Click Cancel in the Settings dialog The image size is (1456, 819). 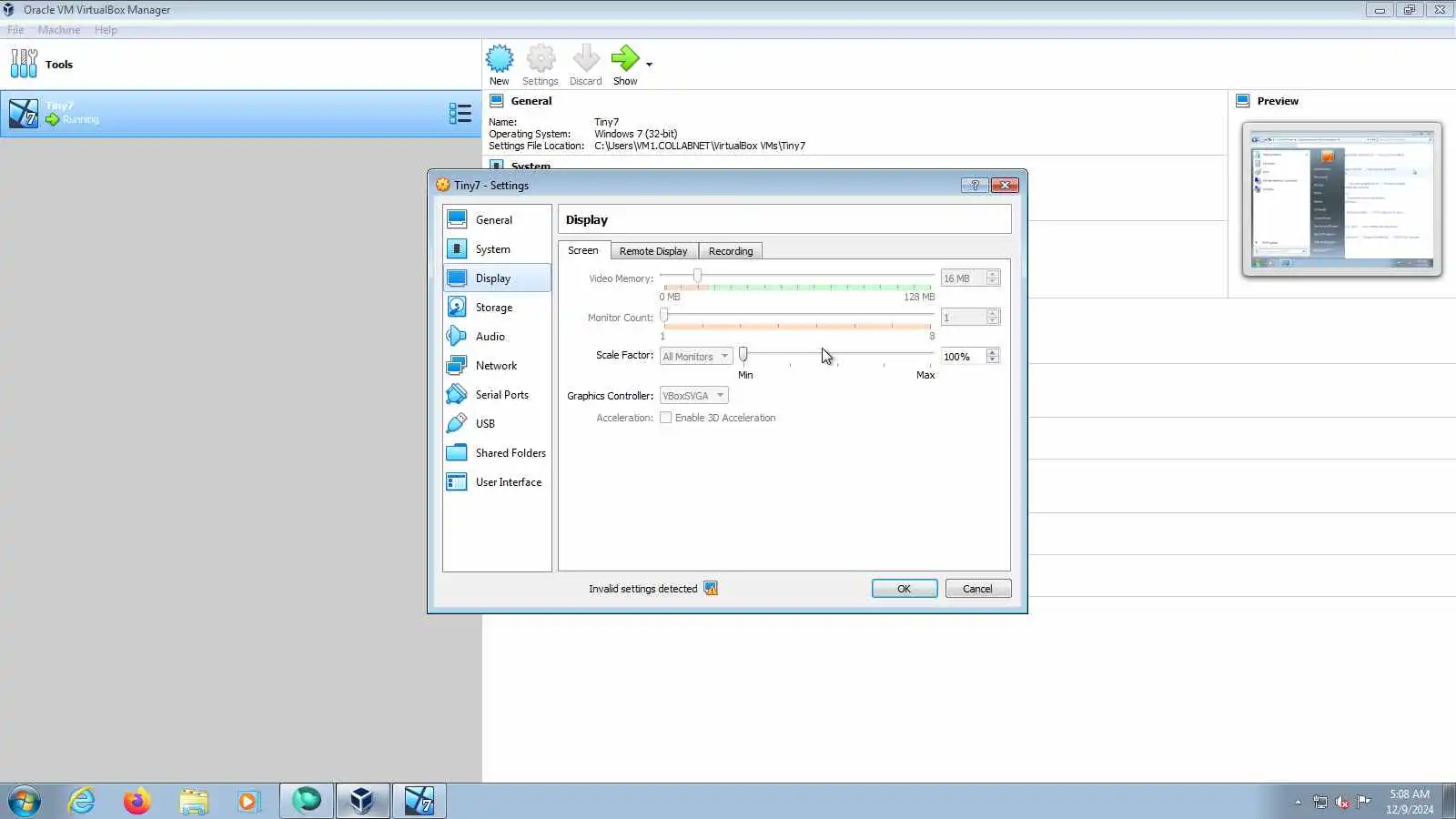[x=978, y=589]
